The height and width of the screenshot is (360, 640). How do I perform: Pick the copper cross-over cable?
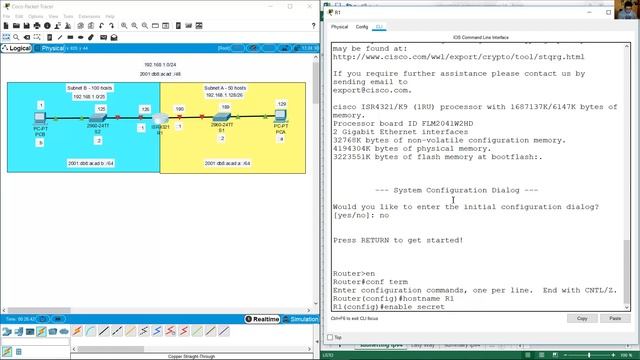click(x=117, y=331)
